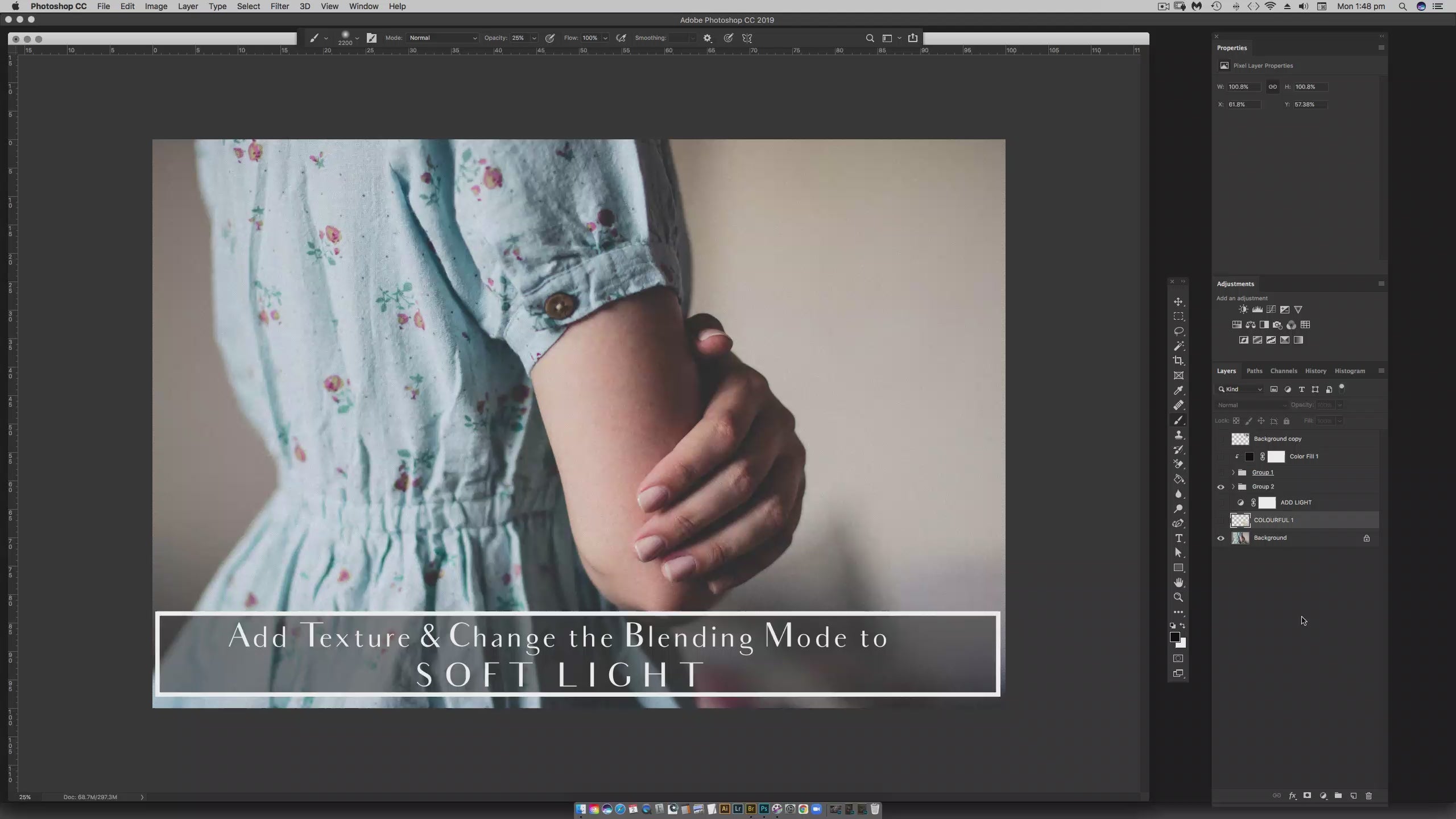Screen dimensions: 1456x819
Task: Click the delete layer trash icon
Action: (x=1369, y=796)
